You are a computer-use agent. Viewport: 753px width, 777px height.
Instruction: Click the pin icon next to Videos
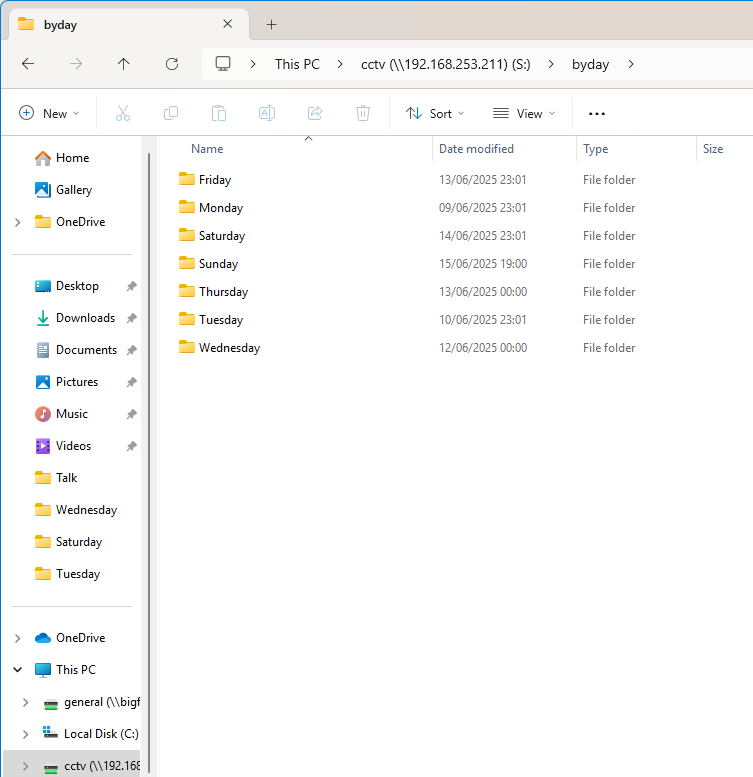pyautogui.click(x=131, y=446)
